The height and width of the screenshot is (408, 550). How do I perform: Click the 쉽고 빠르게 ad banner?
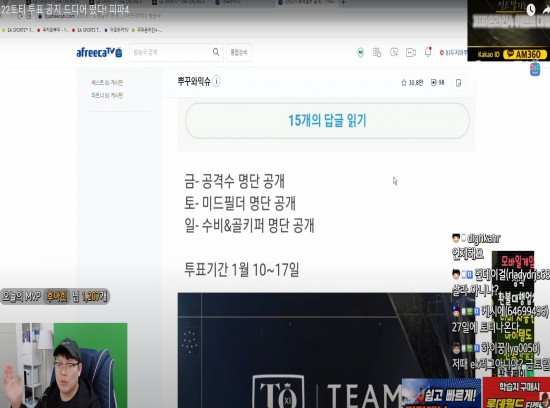tap(442, 393)
